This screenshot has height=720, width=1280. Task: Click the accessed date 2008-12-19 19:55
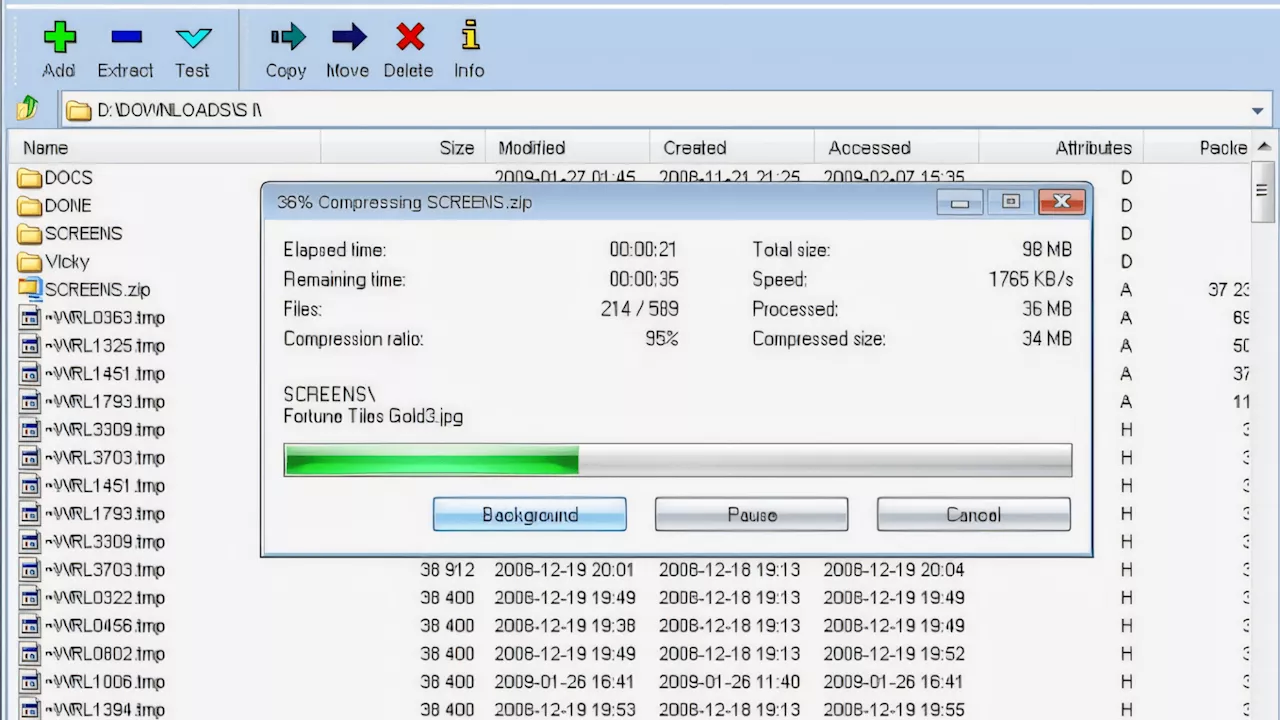click(x=894, y=709)
